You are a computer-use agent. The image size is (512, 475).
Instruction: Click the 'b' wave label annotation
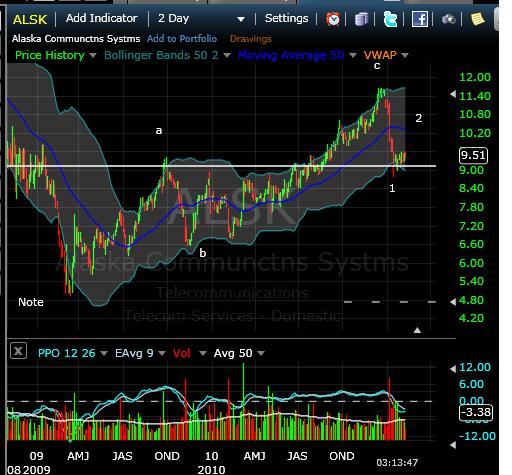[x=203, y=253]
